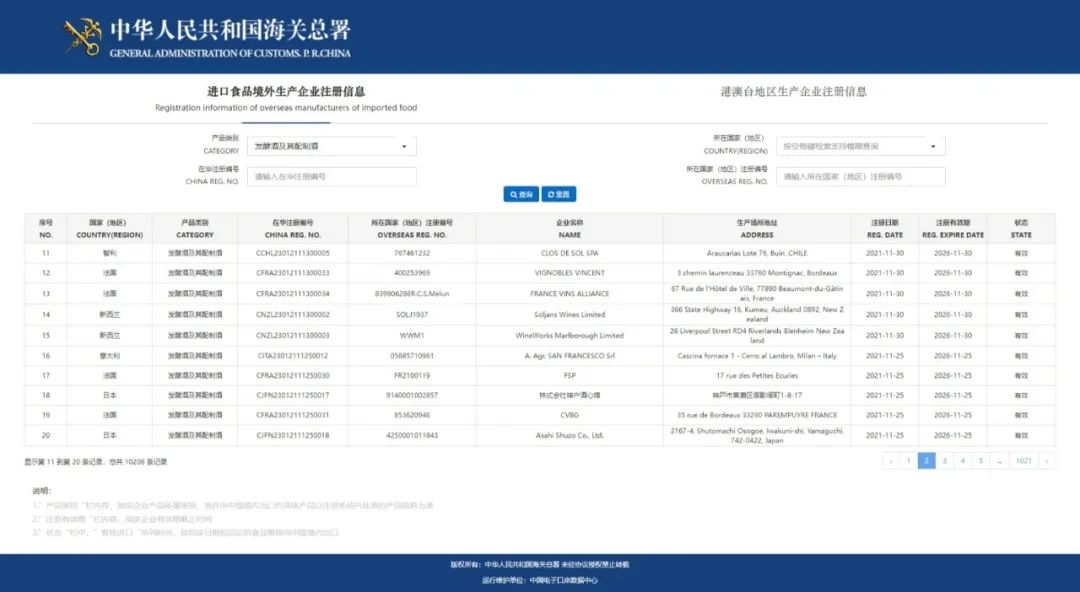The width and height of the screenshot is (1080, 592).
Task: Click the caret icon on the CATEGORY dropdown
Action: point(406,145)
